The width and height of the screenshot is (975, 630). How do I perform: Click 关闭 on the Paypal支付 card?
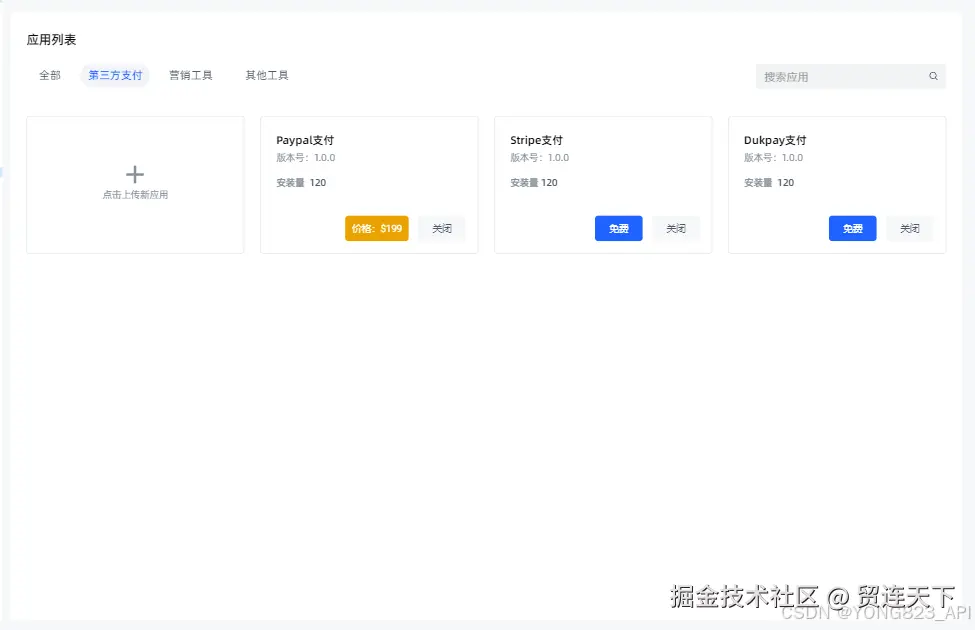click(442, 228)
